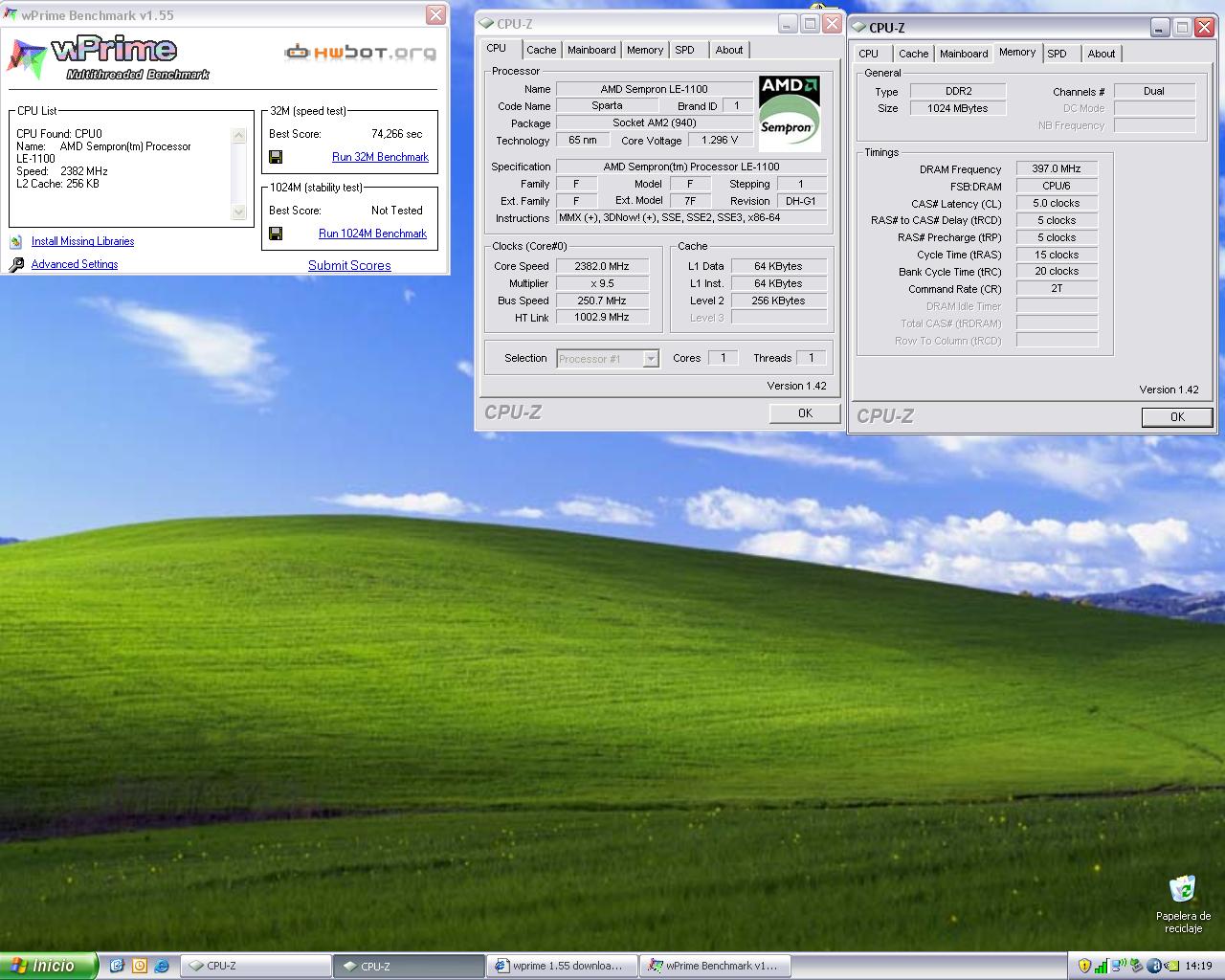Switch to Cache tab in right CPU-Z

[x=913, y=54]
